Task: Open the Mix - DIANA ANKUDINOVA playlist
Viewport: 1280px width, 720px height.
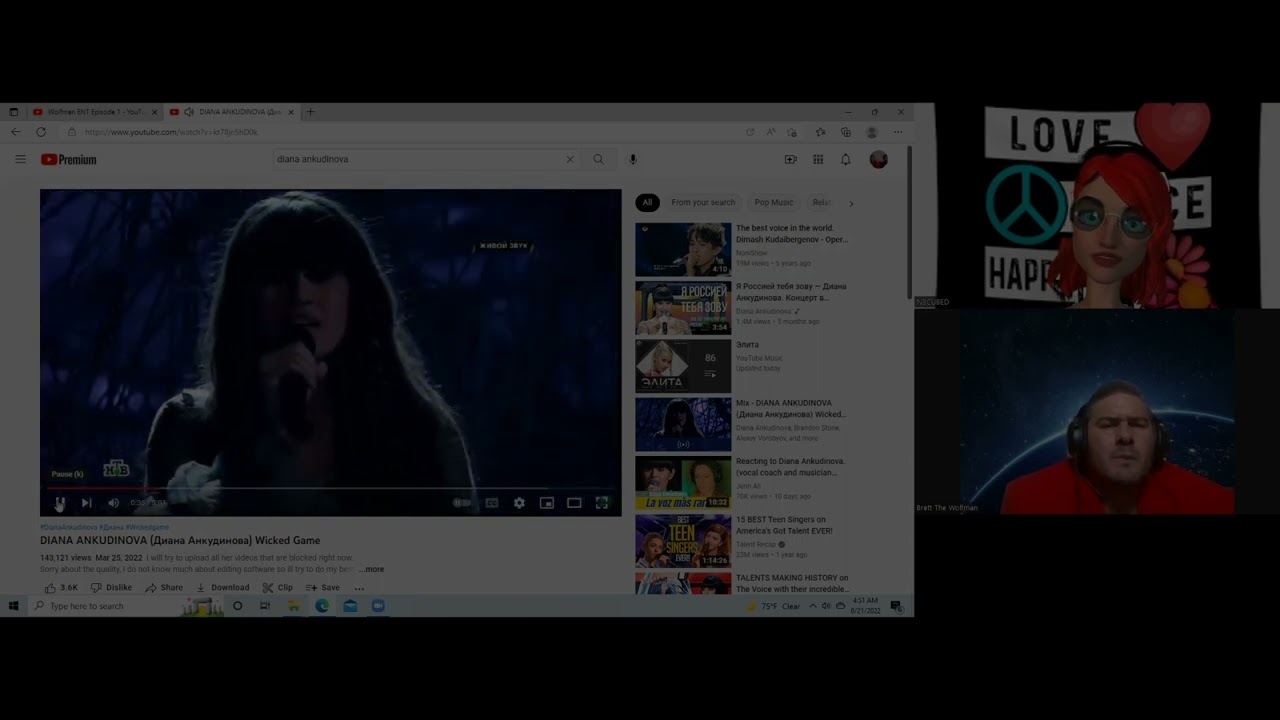Action: coord(683,425)
